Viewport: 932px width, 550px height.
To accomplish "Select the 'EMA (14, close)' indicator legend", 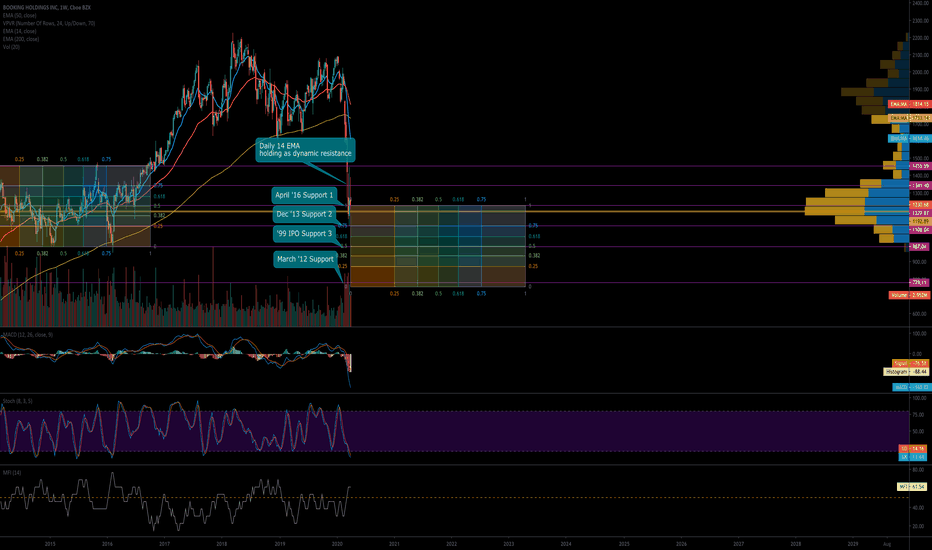I will coord(20,30).
